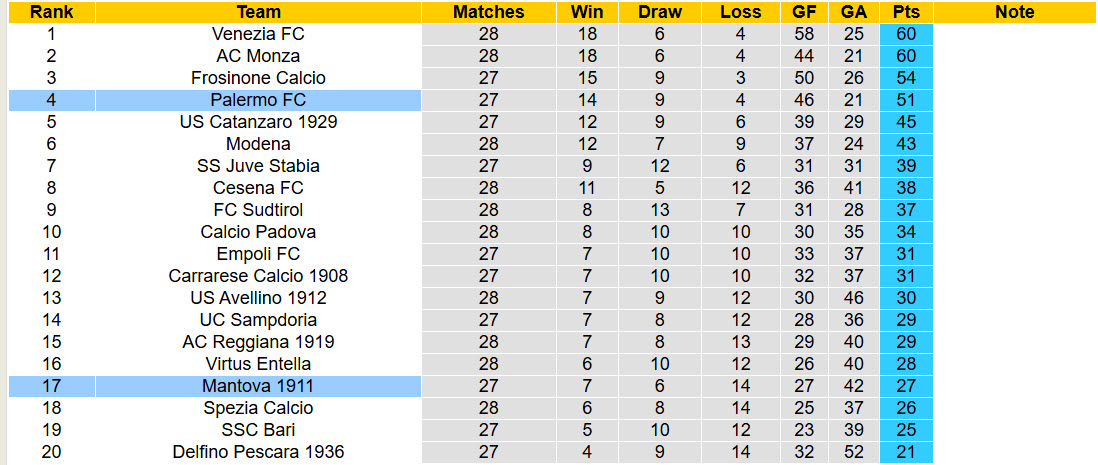Image resolution: width=1098 pixels, height=465 pixels.
Task: Select the Frosinone Calcio team name
Action: coord(258,78)
